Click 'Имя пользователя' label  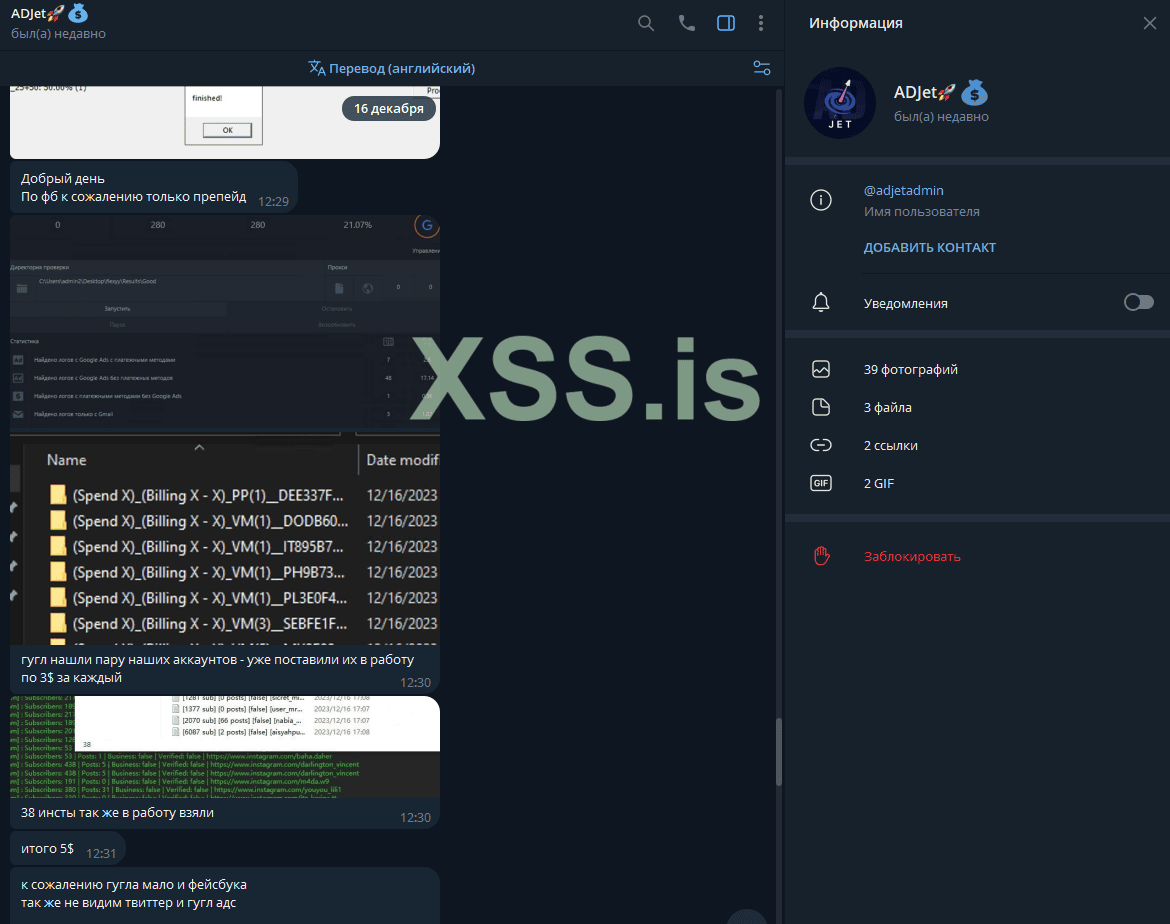pos(922,211)
